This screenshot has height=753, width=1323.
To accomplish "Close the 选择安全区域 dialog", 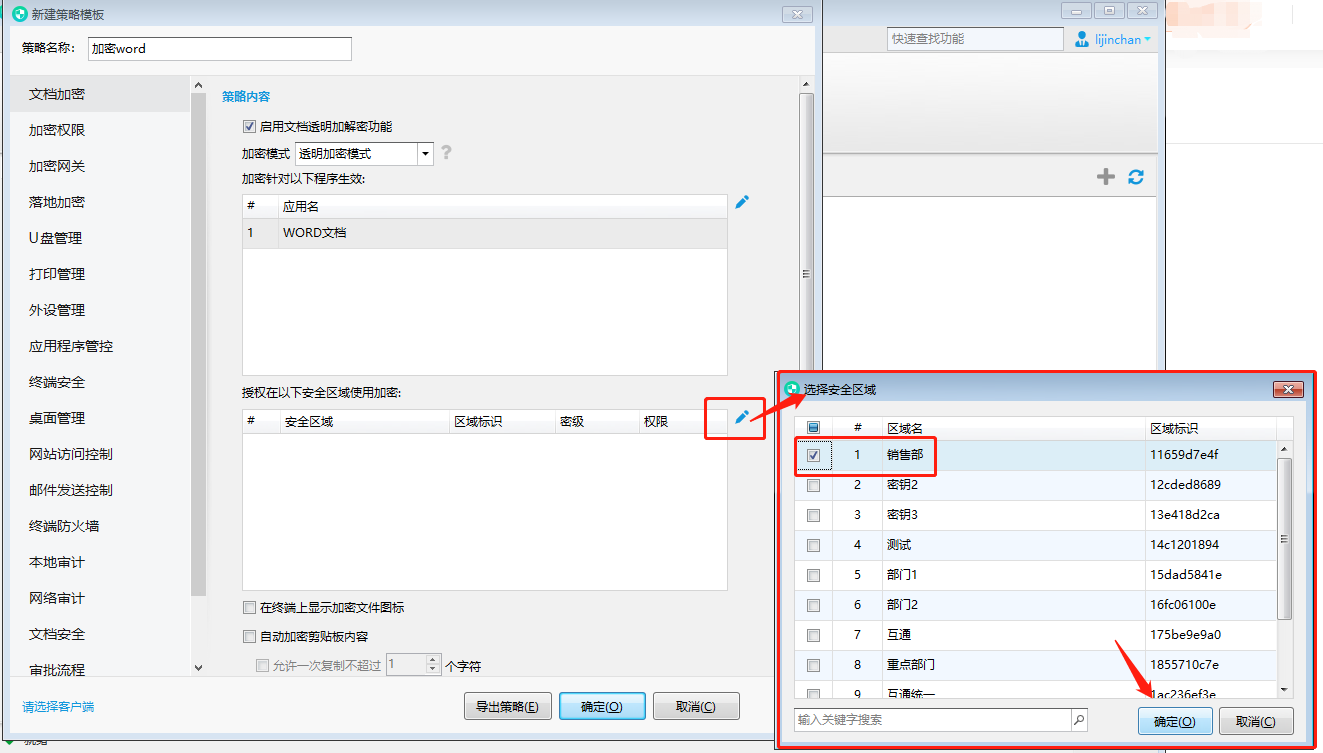I will pyautogui.click(x=1288, y=389).
